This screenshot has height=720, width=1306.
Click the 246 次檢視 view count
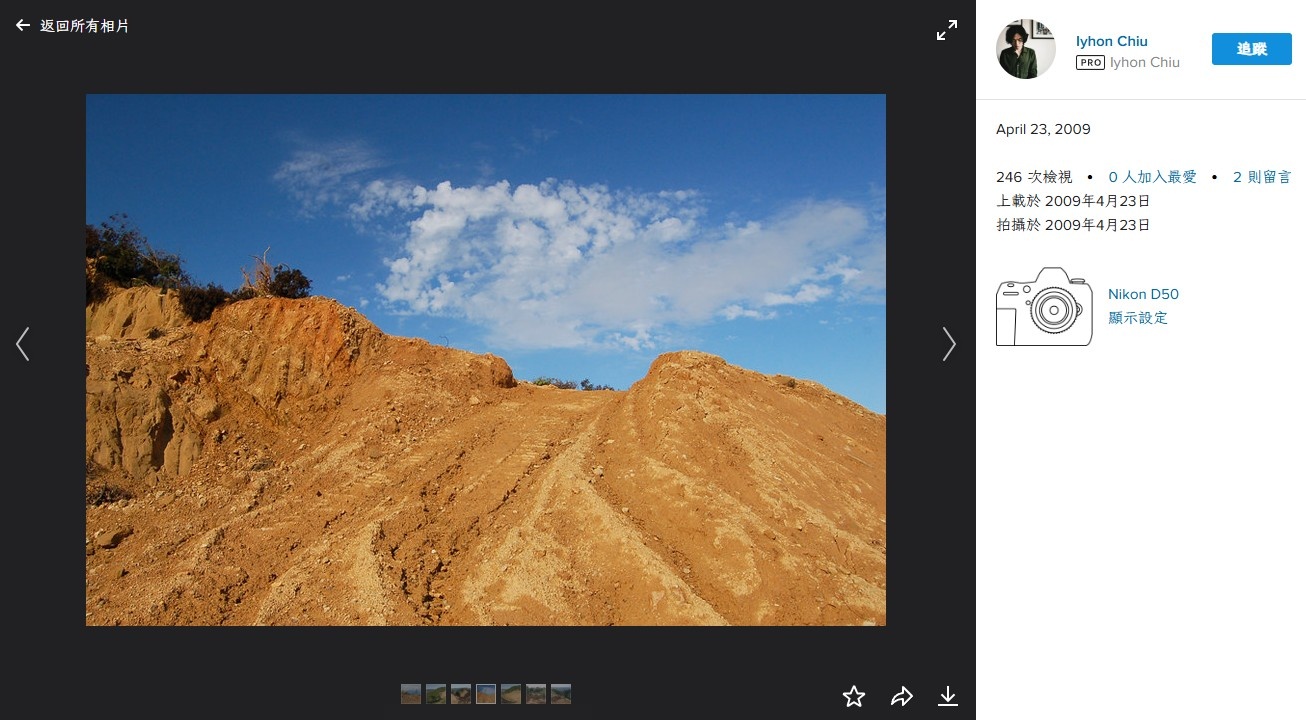click(x=1034, y=177)
